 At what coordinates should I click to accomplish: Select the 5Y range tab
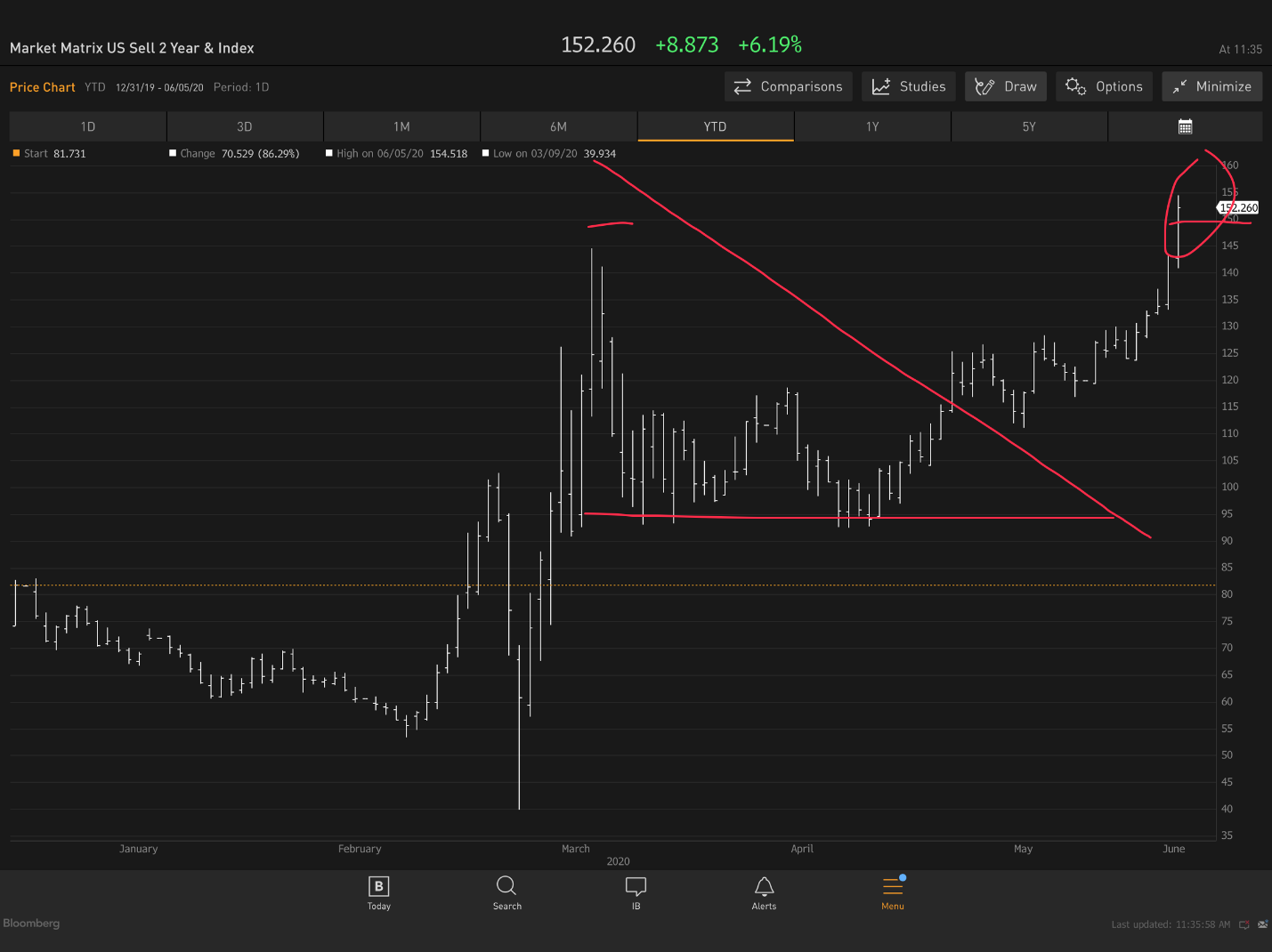(1029, 126)
